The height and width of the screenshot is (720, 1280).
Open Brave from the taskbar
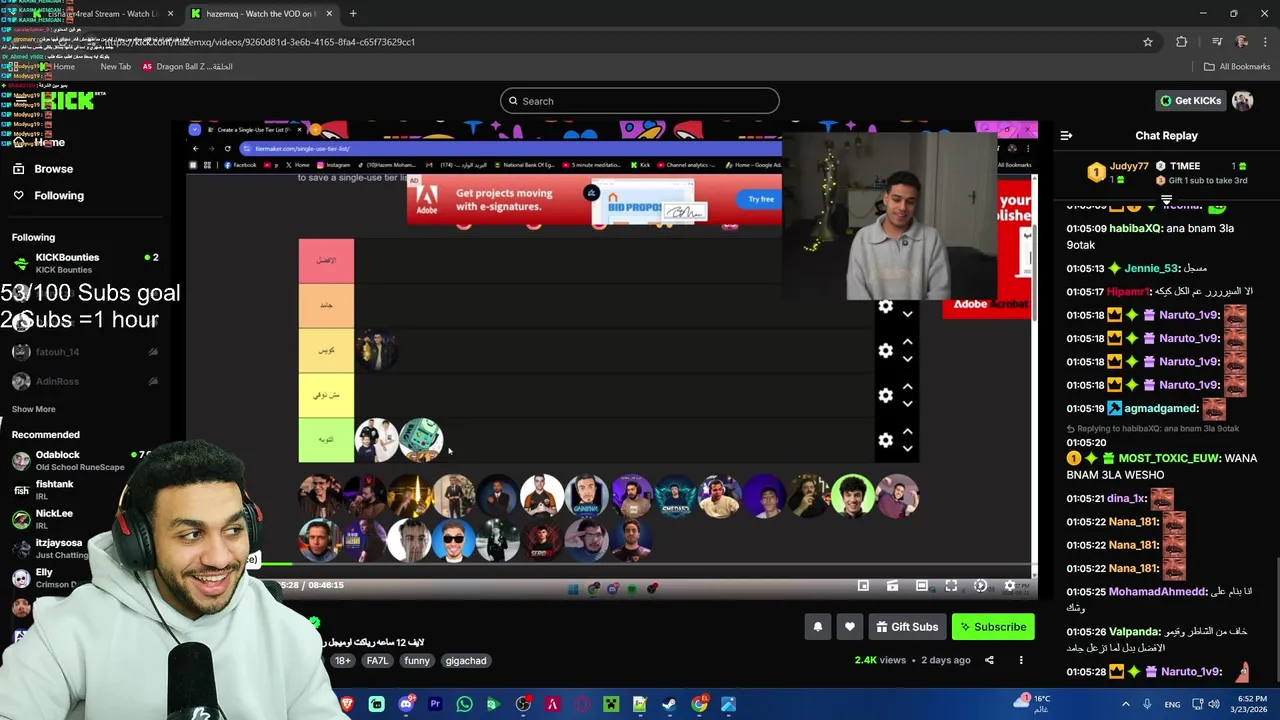point(347,704)
